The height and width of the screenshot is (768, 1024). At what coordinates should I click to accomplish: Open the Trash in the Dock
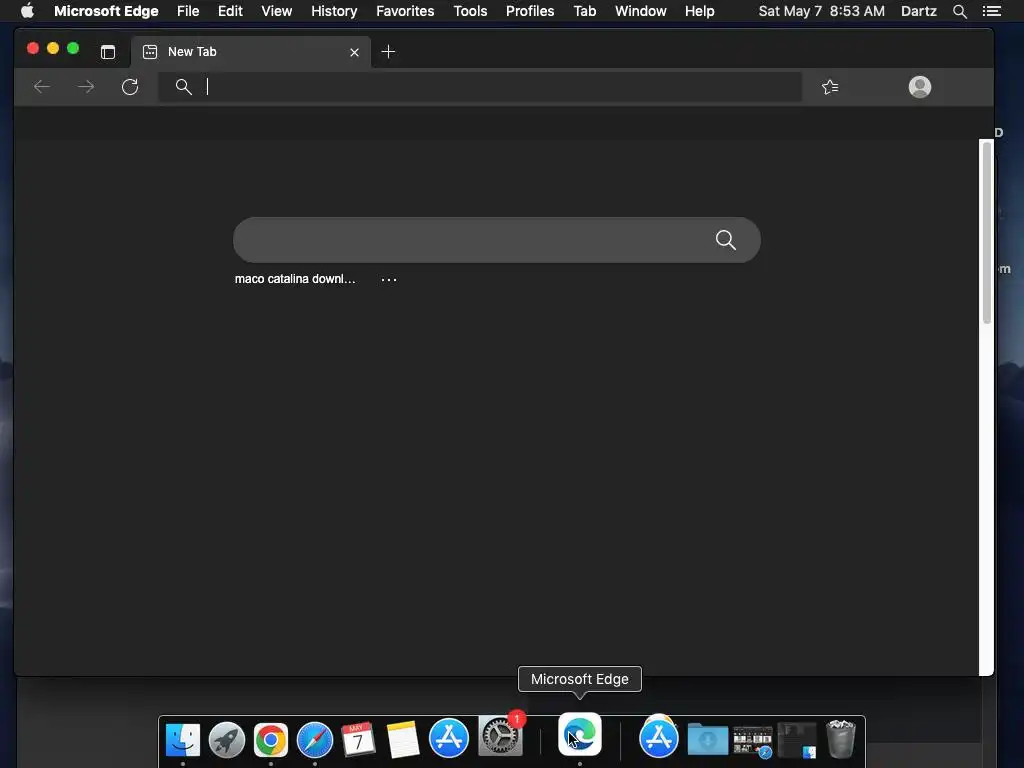840,739
